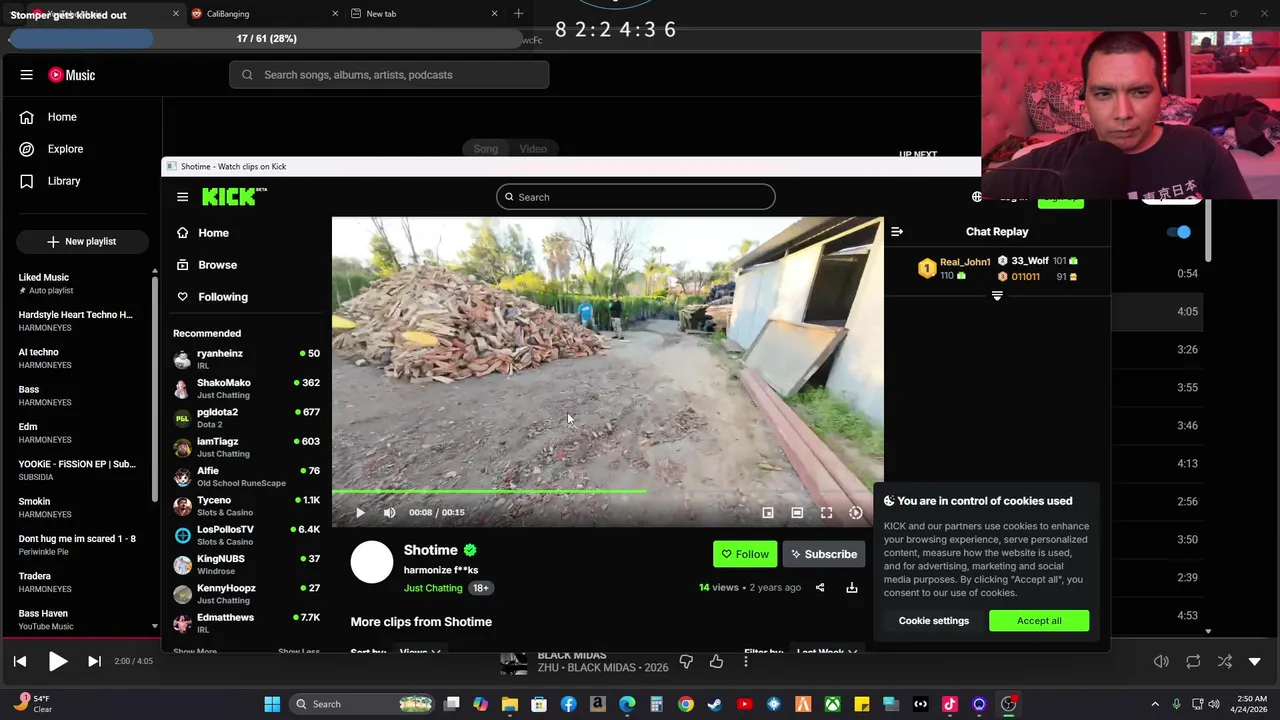Switch to the CaliBanging browser tab
This screenshot has height=720, width=1280.
click(264, 14)
